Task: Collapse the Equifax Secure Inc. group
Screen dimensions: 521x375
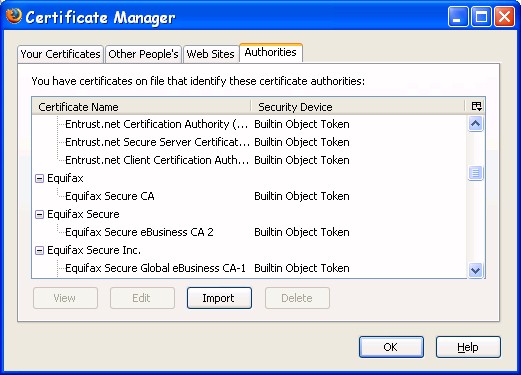Action: [39, 250]
